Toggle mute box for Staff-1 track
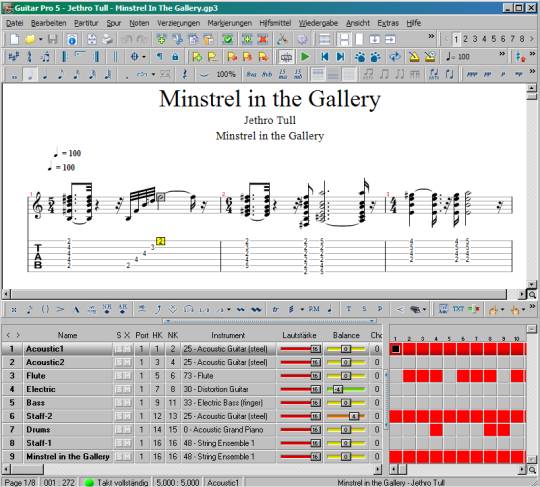Image resolution: width=540 pixels, height=487 pixels. (x=127, y=443)
